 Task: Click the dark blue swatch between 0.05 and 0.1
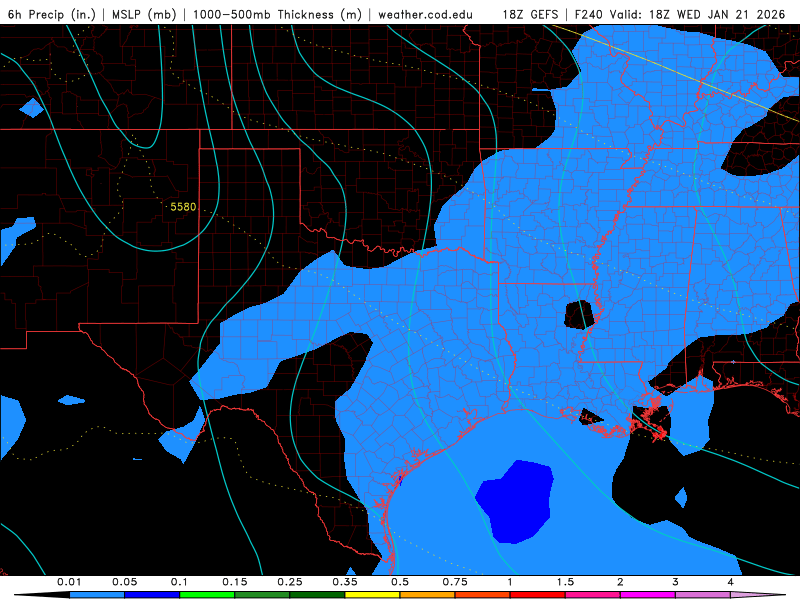tap(152, 595)
